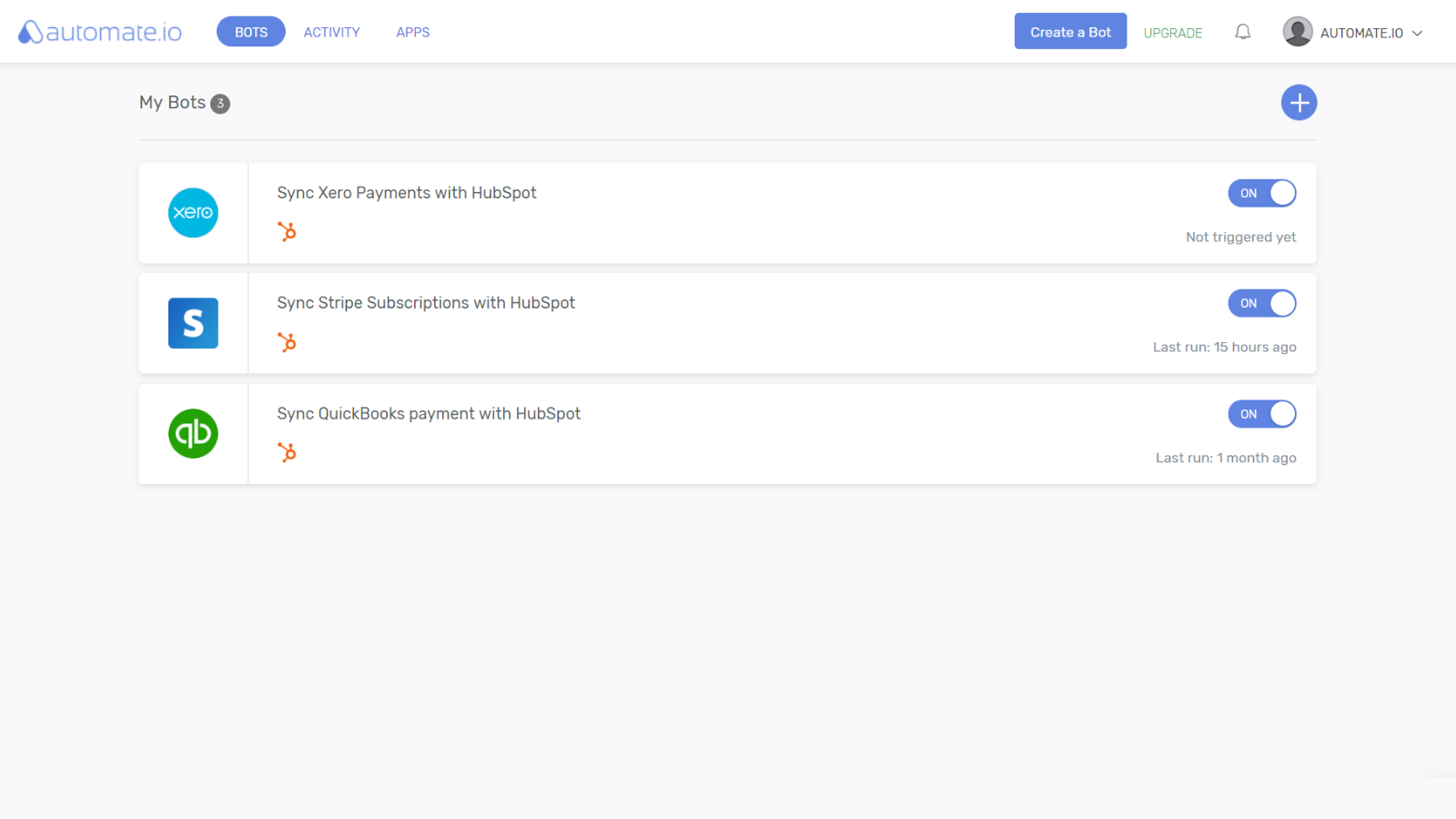
Task: Open Sync Stripe Subscriptions with HubSpot bot
Action: click(426, 303)
